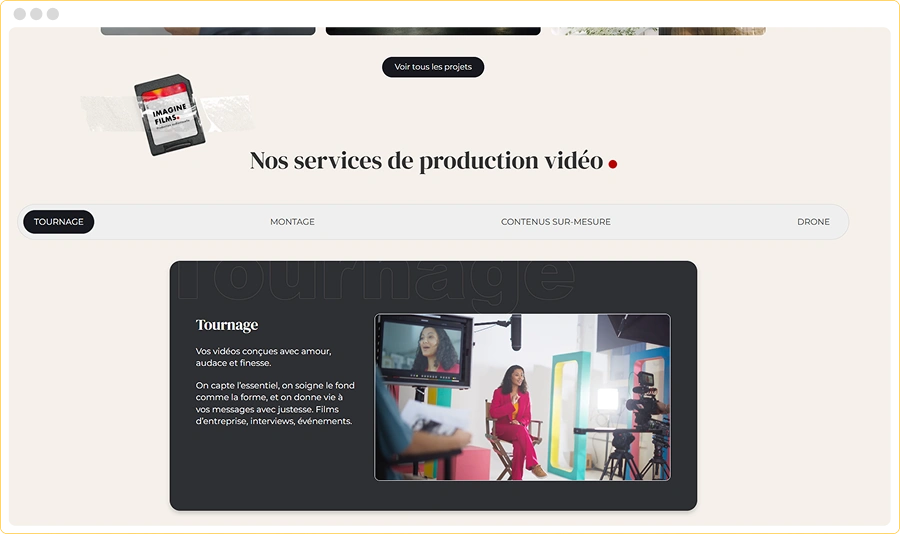Switch to the DRONE tab

coord(813,222)
